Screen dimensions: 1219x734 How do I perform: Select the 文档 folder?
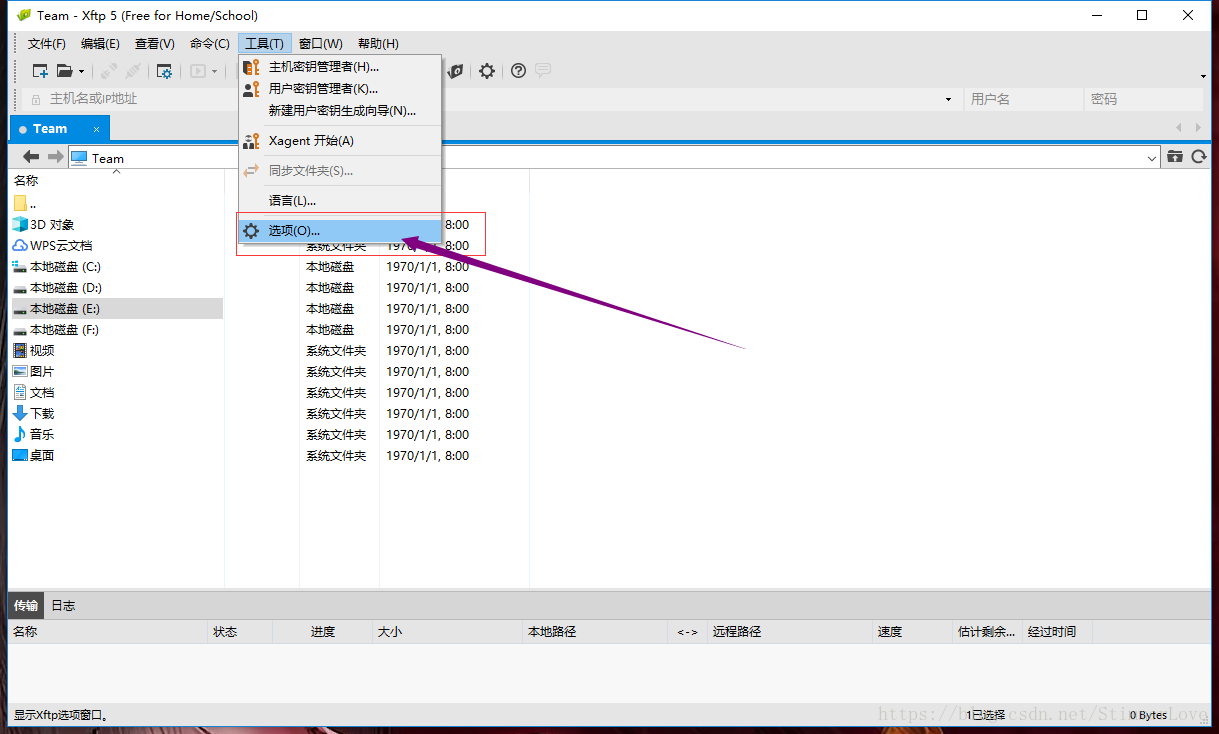pos(34,393)
